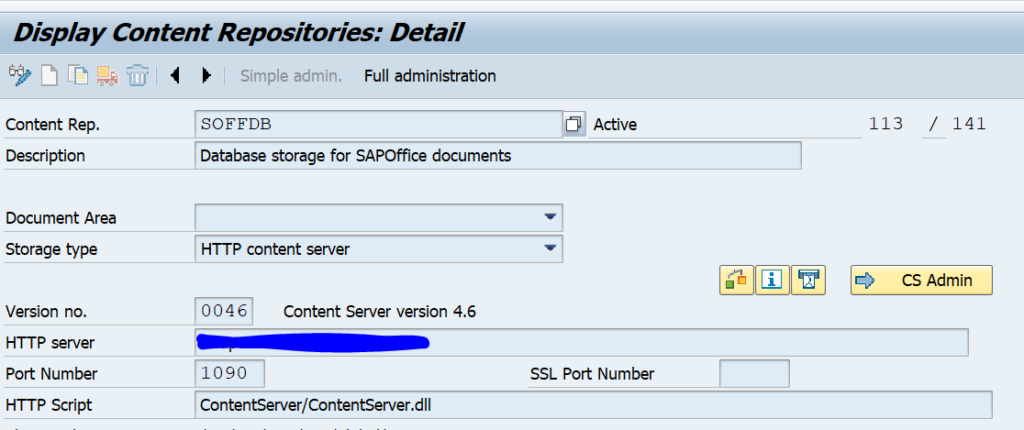1024x430 pixels.
Task: Click the blue Info status icon button
Action: [771, 280]
